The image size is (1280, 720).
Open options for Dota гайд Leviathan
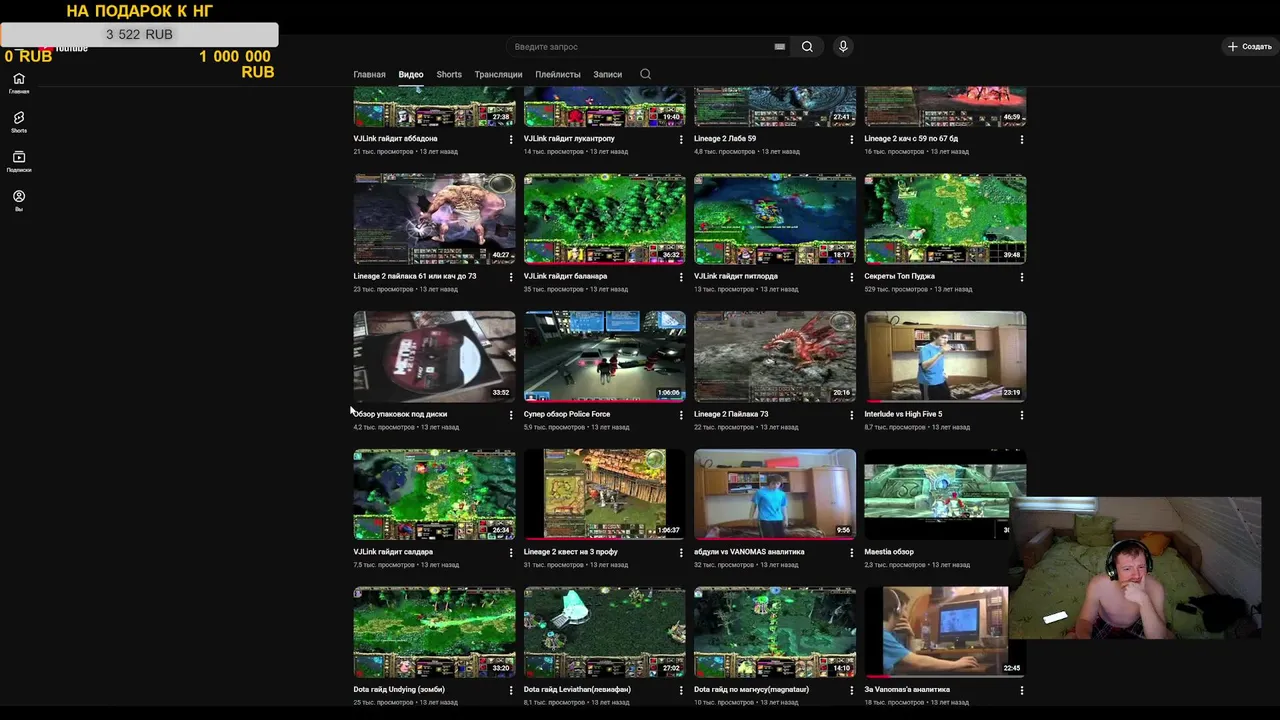tap(681, 689)
